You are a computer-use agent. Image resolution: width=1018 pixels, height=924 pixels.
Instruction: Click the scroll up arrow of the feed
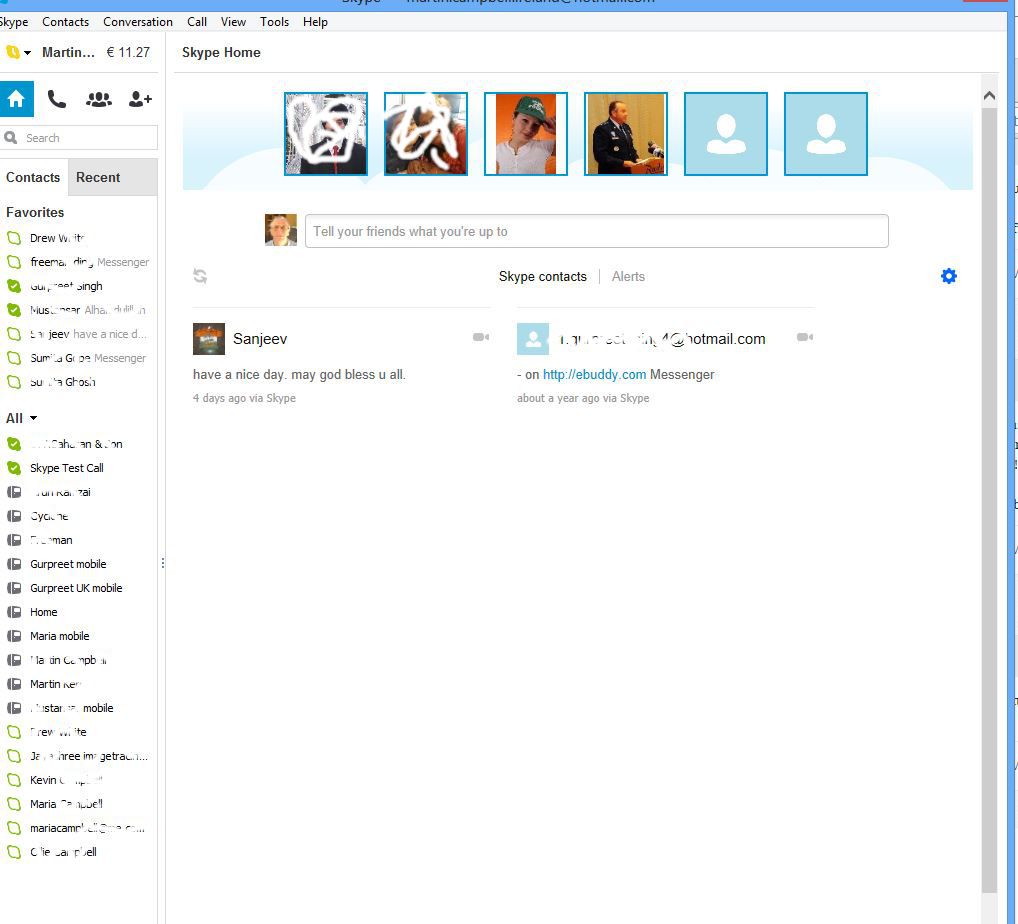click(x=989, y=96)
